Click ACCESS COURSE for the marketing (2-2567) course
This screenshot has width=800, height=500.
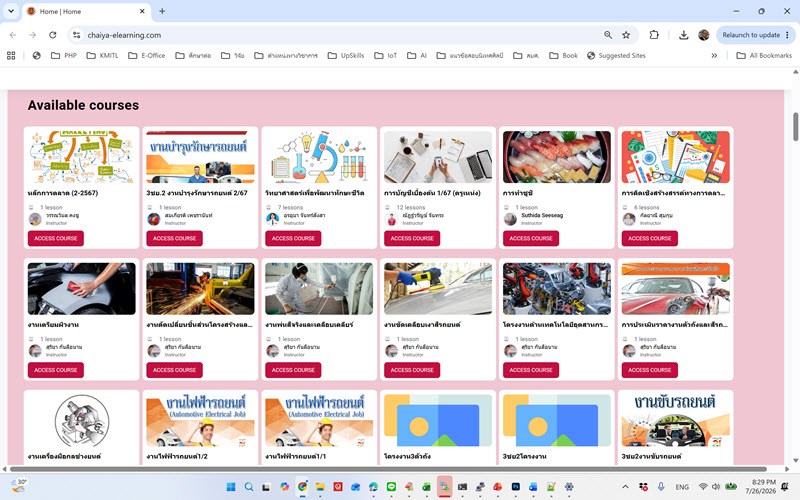pos(56,238)
